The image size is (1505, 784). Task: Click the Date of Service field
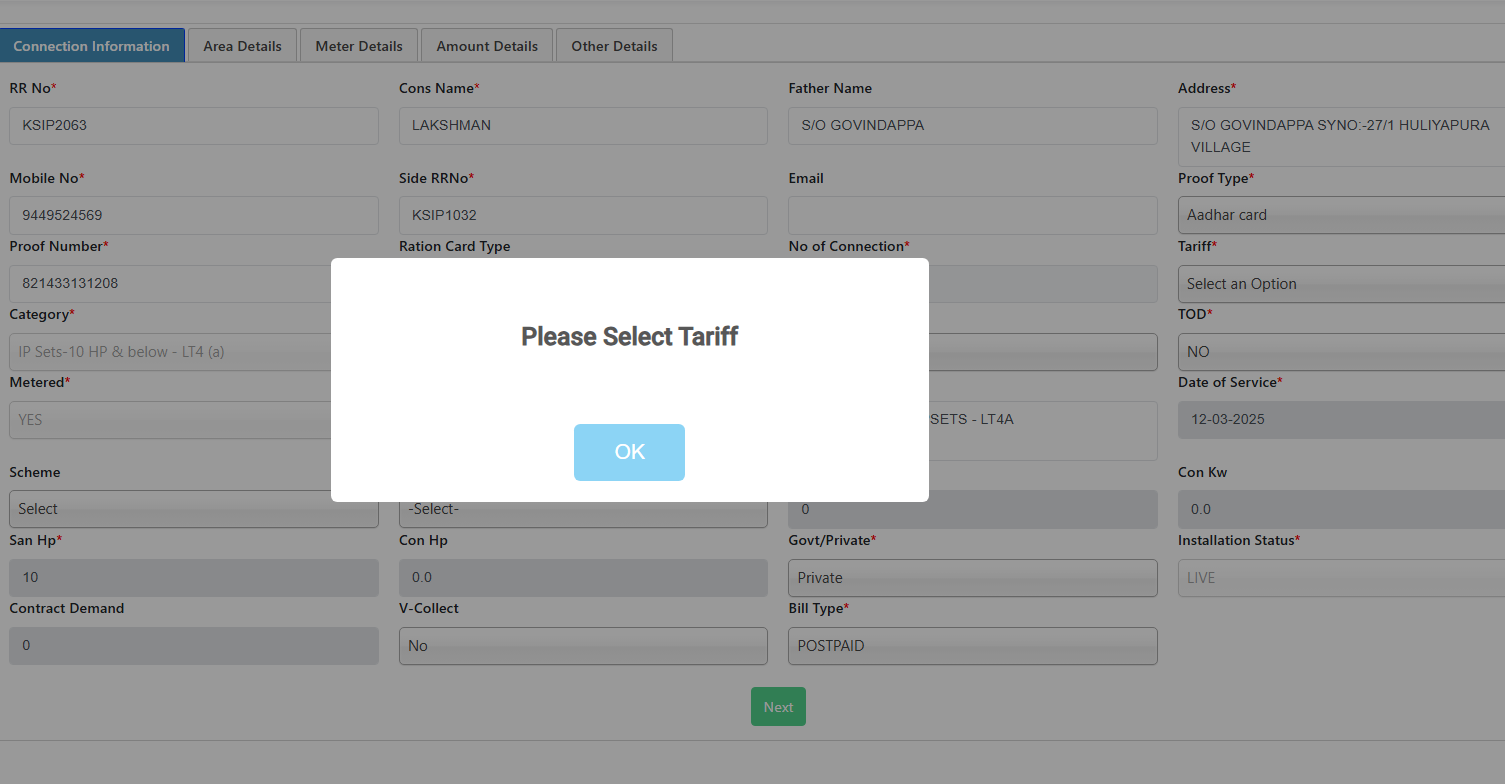[1341, 420]
